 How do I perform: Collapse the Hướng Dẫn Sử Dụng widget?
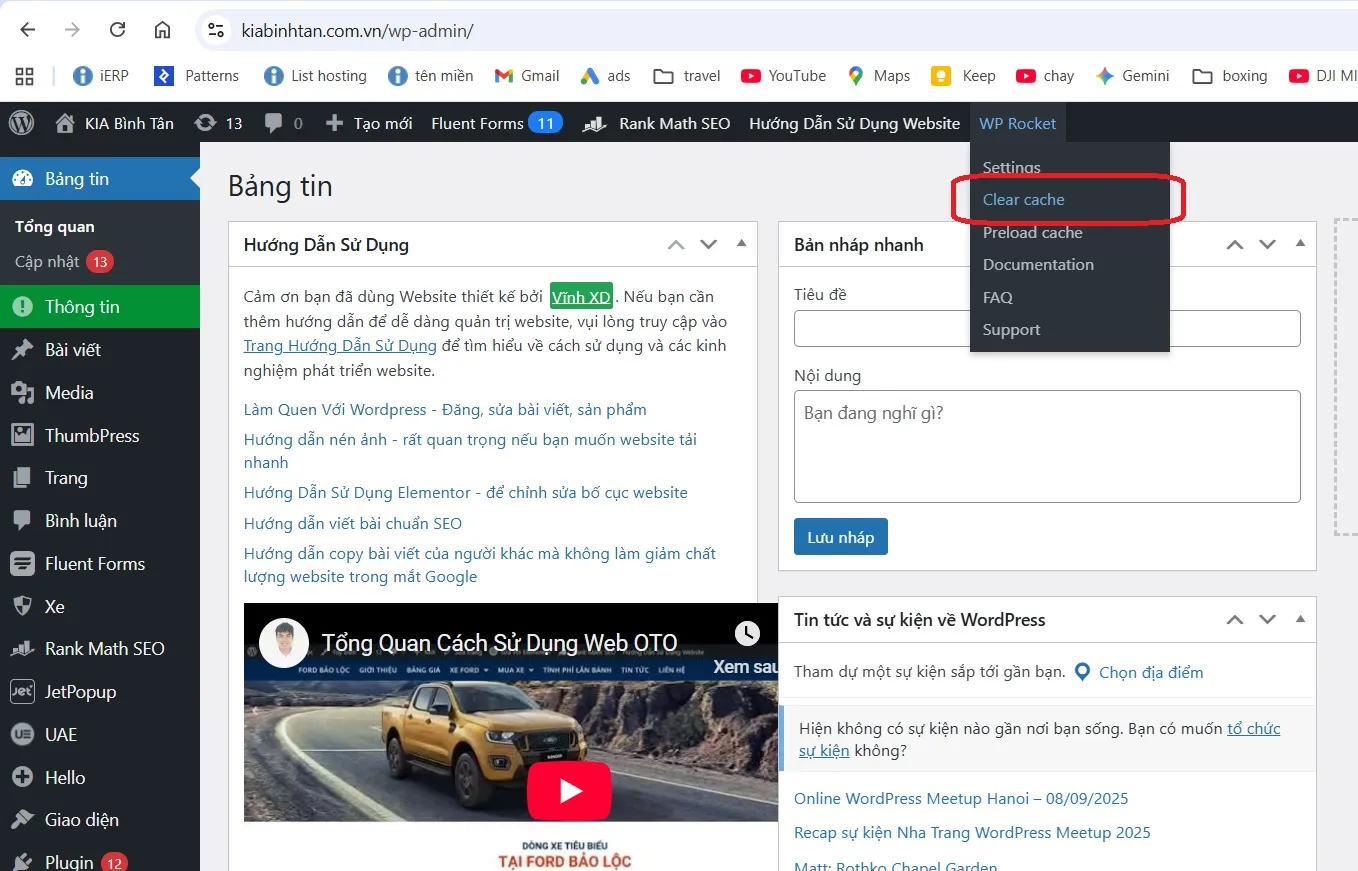741,244
